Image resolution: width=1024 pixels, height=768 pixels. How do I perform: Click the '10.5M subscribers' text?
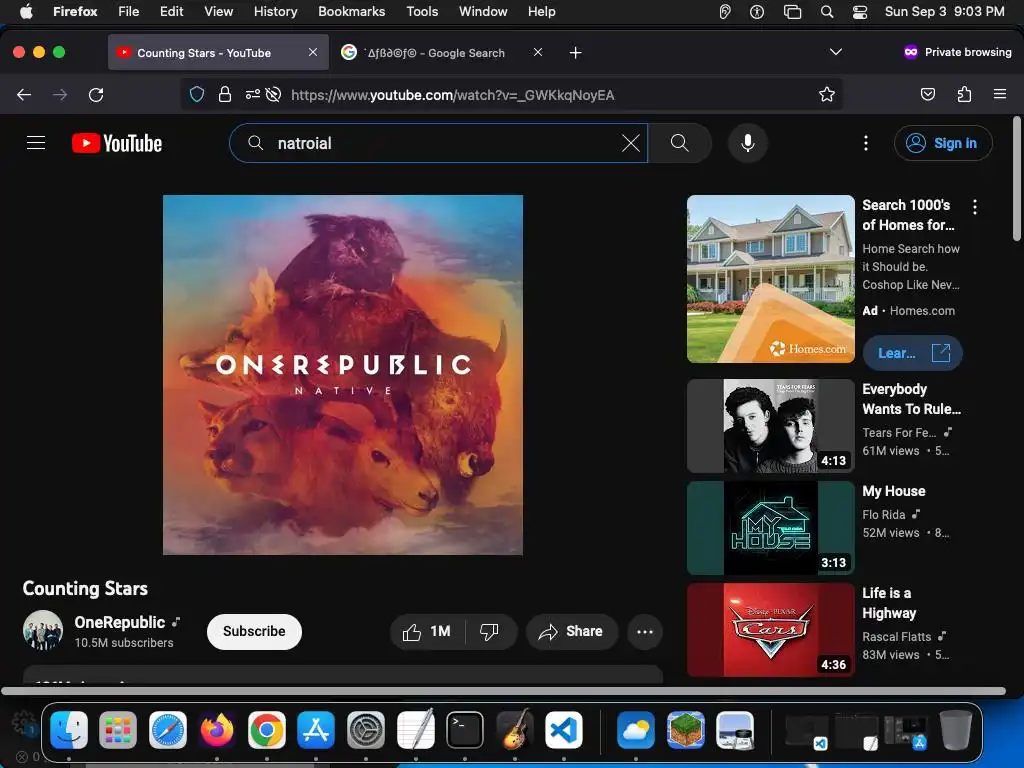(x=124, y=643)
